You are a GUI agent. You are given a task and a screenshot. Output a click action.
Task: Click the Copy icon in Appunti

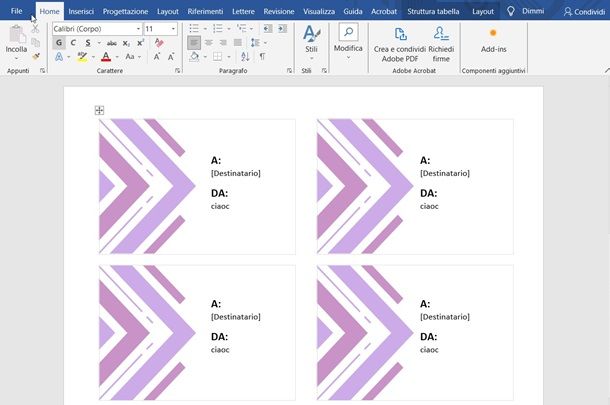tap(35, 42)
